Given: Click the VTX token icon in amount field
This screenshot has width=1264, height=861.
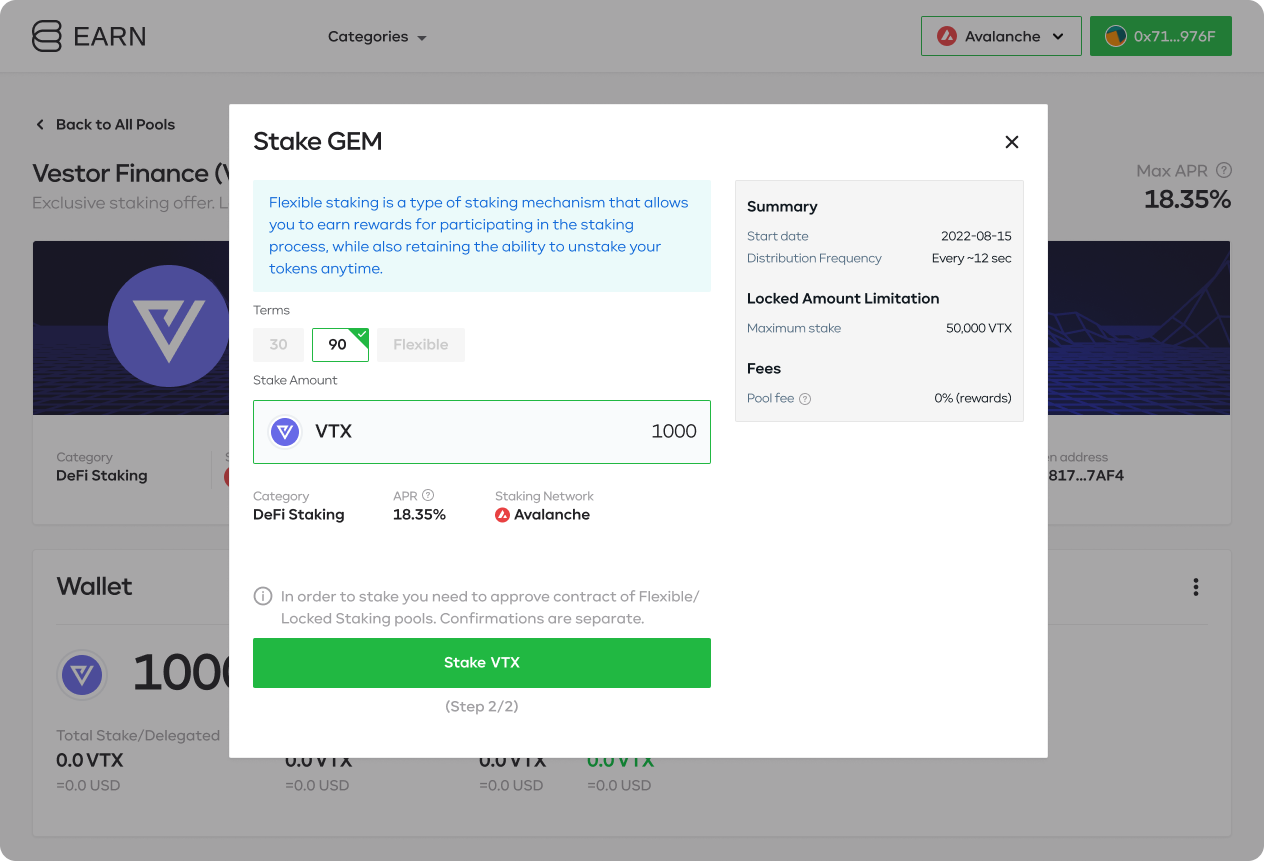Looking at the screenshot, I should (285, 432).
